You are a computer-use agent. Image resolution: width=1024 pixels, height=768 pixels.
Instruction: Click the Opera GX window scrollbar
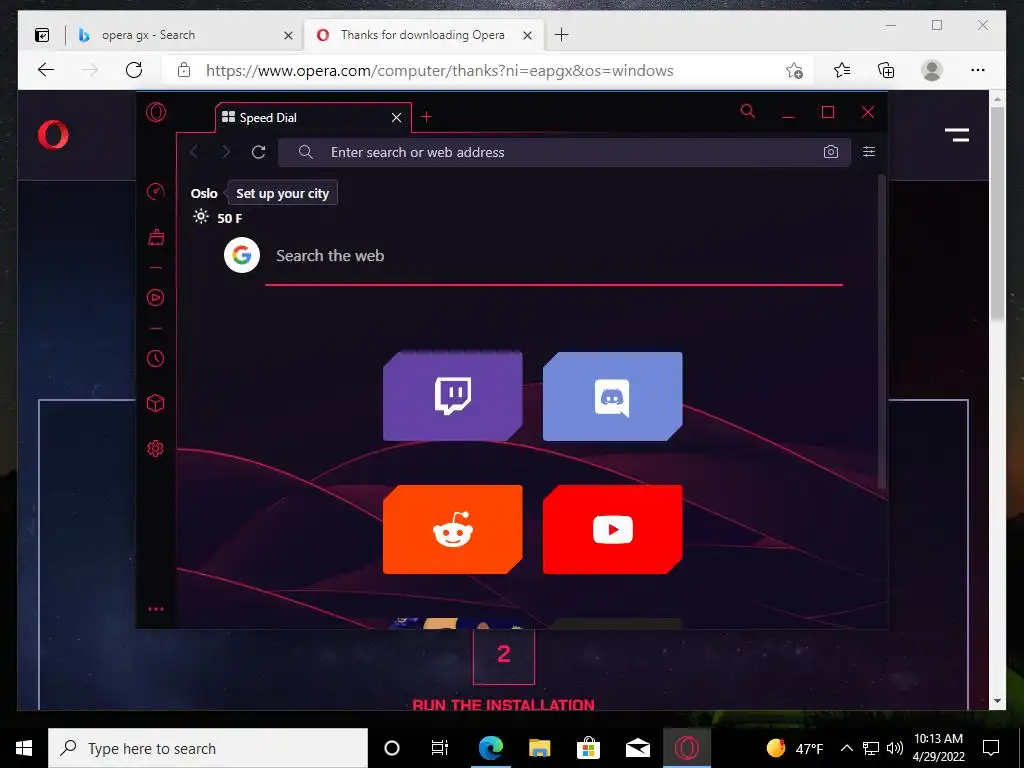[x=882, y=332]
